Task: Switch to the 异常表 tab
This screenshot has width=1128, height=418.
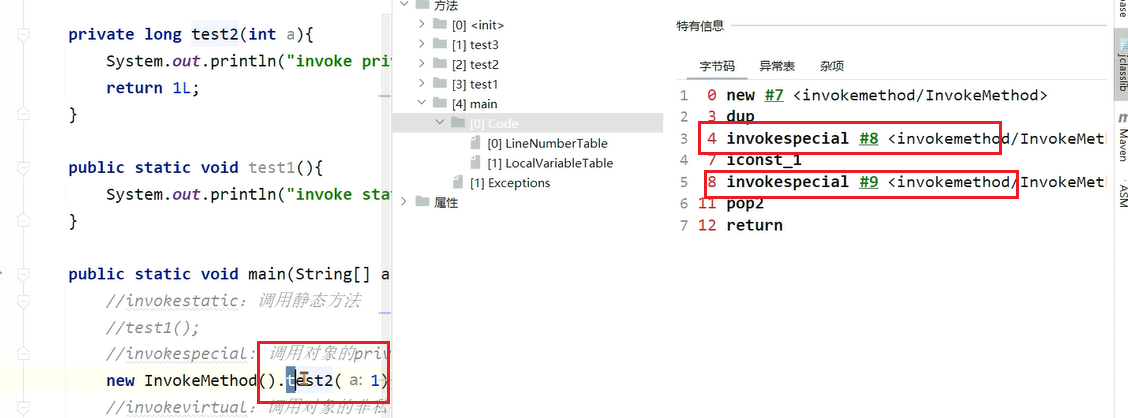Action: point(777,66)
